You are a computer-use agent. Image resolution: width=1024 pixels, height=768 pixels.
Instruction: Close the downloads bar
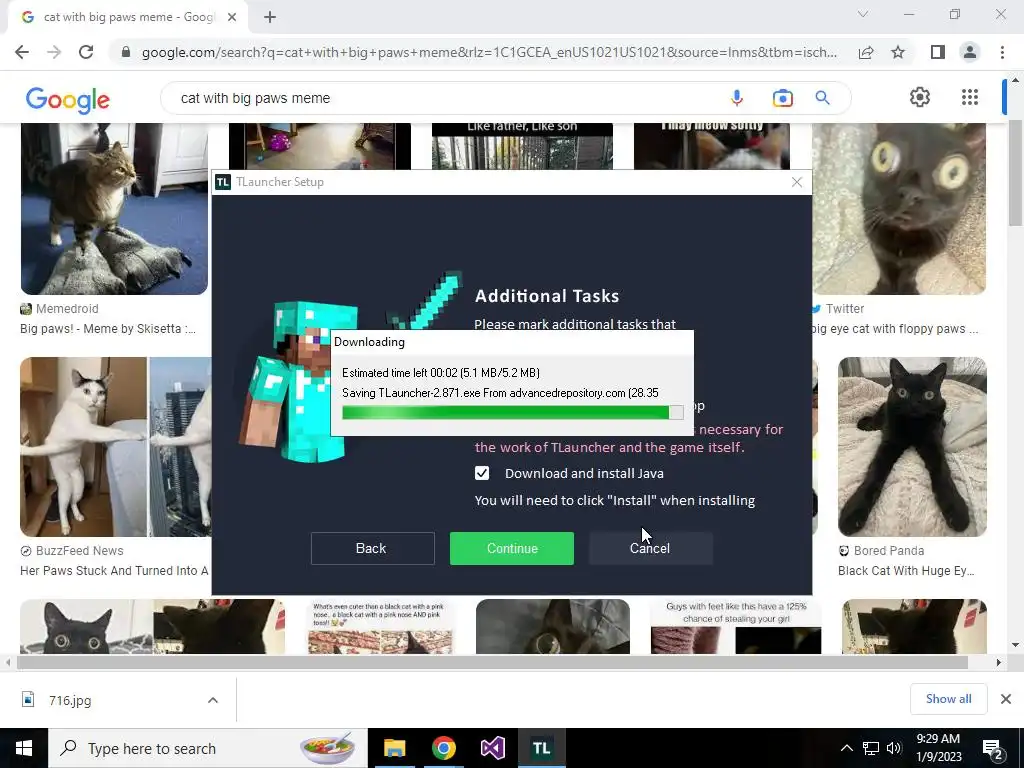click(x=1006, y=699)
